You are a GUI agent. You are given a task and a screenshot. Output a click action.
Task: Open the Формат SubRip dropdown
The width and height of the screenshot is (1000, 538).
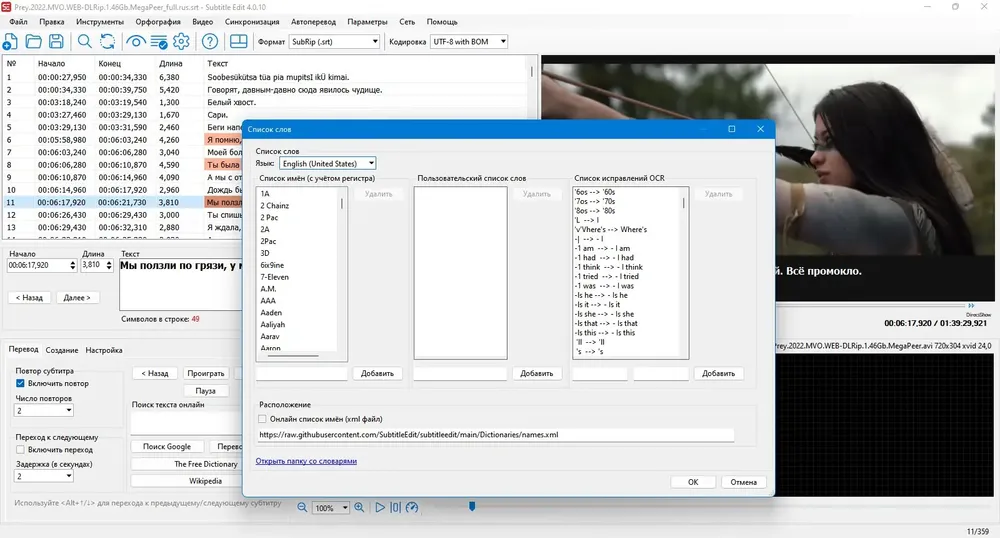[x=334, y=41]
